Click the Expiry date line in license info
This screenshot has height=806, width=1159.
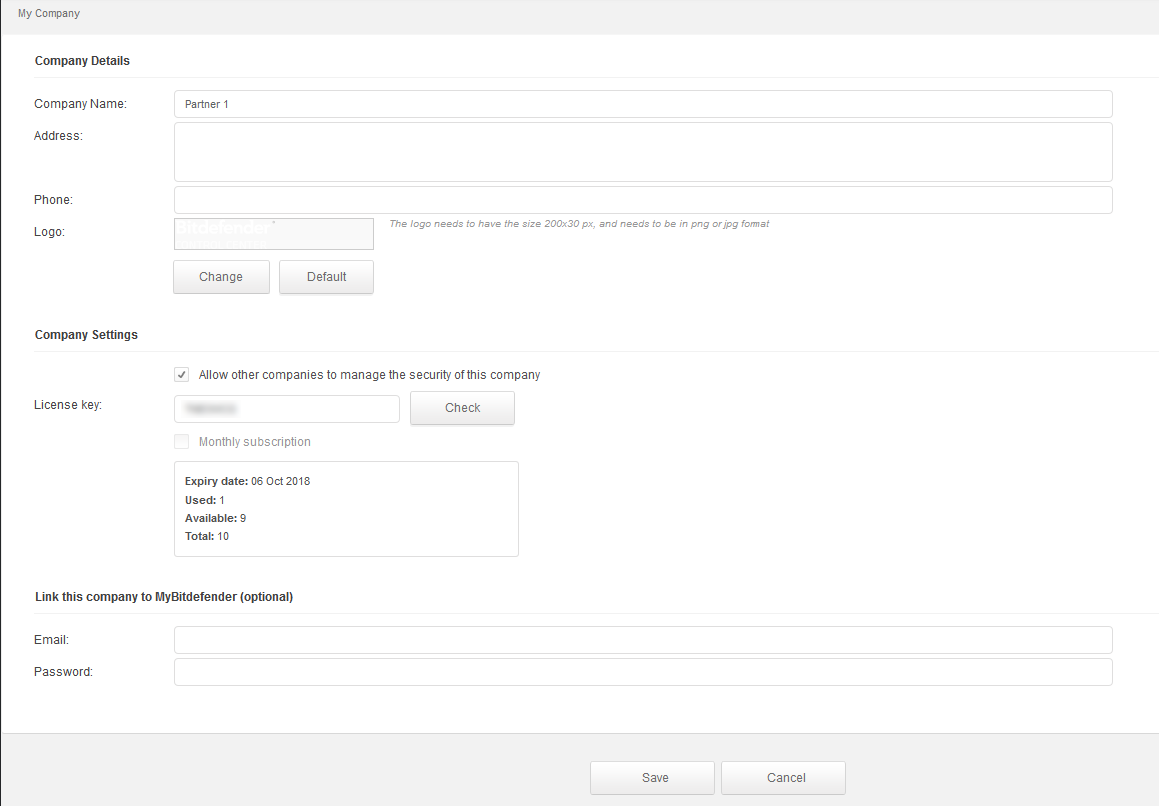[247, 481]
